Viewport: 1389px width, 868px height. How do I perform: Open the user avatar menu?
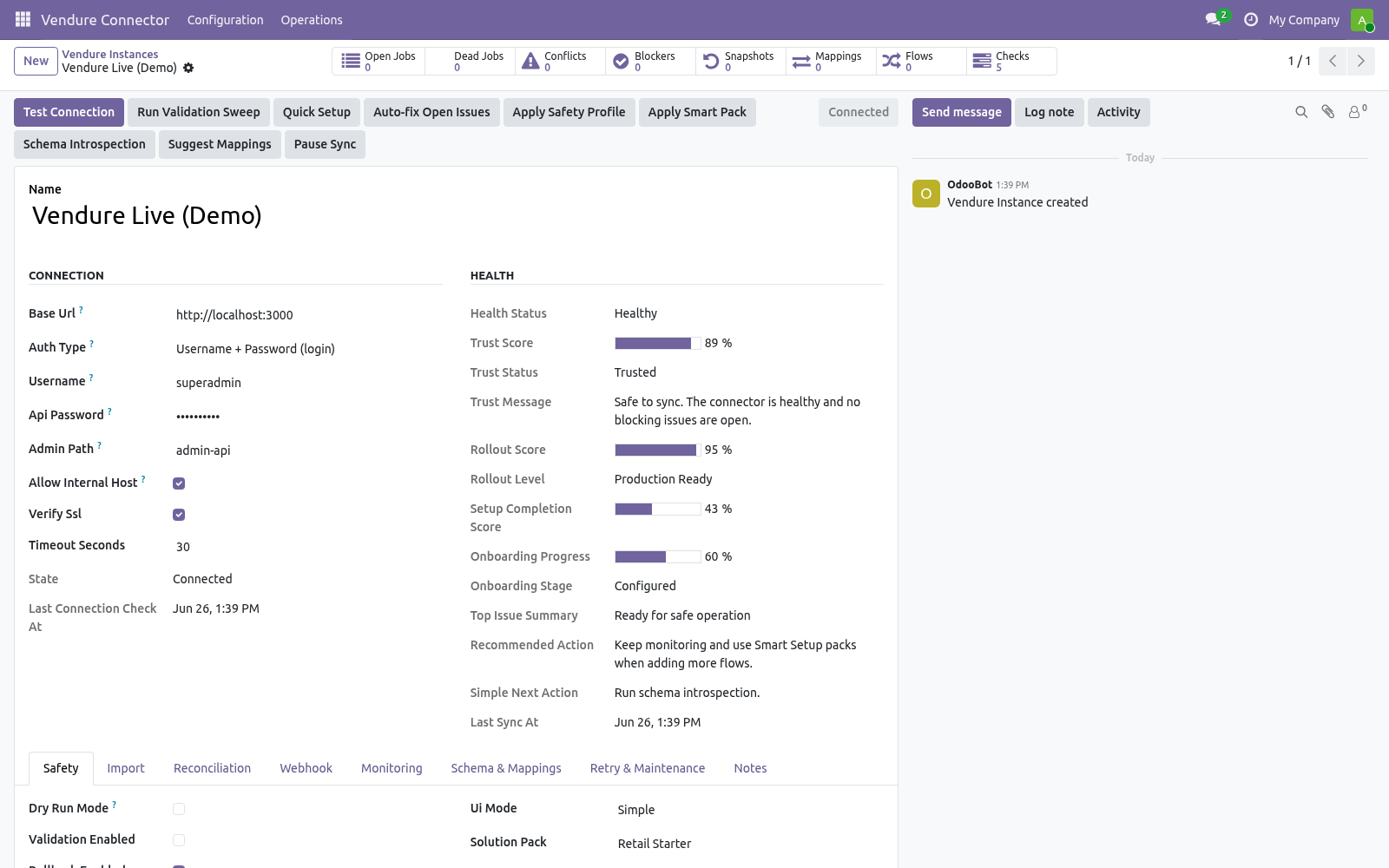[x=1362, y=20]
